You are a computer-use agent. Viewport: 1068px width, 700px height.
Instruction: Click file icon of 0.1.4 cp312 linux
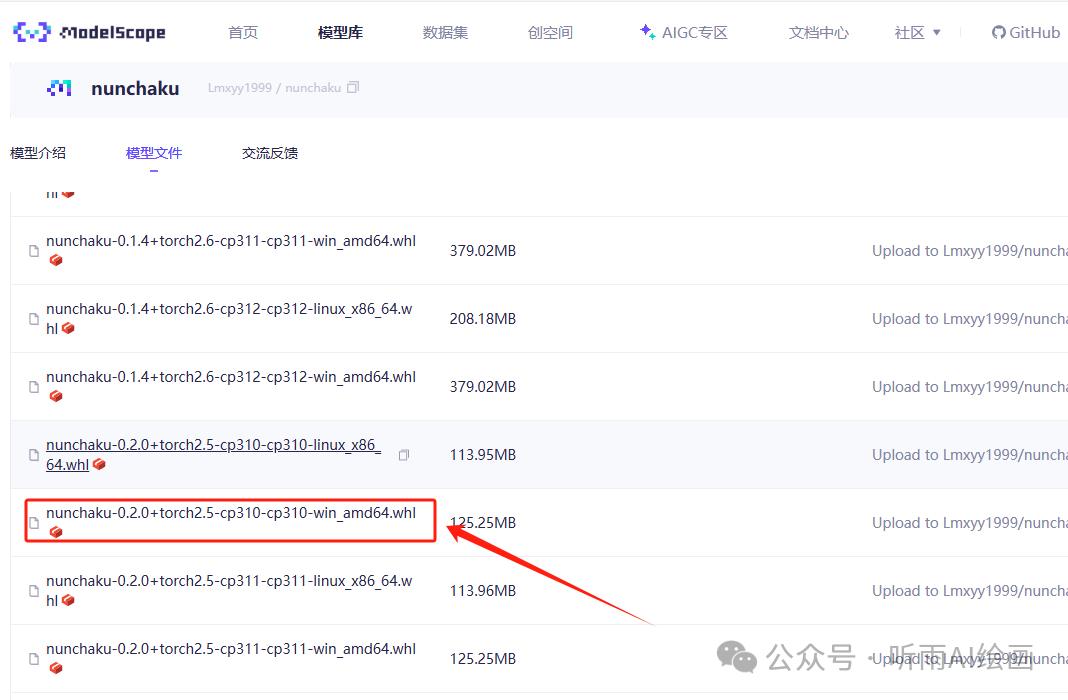pos(34,319)
